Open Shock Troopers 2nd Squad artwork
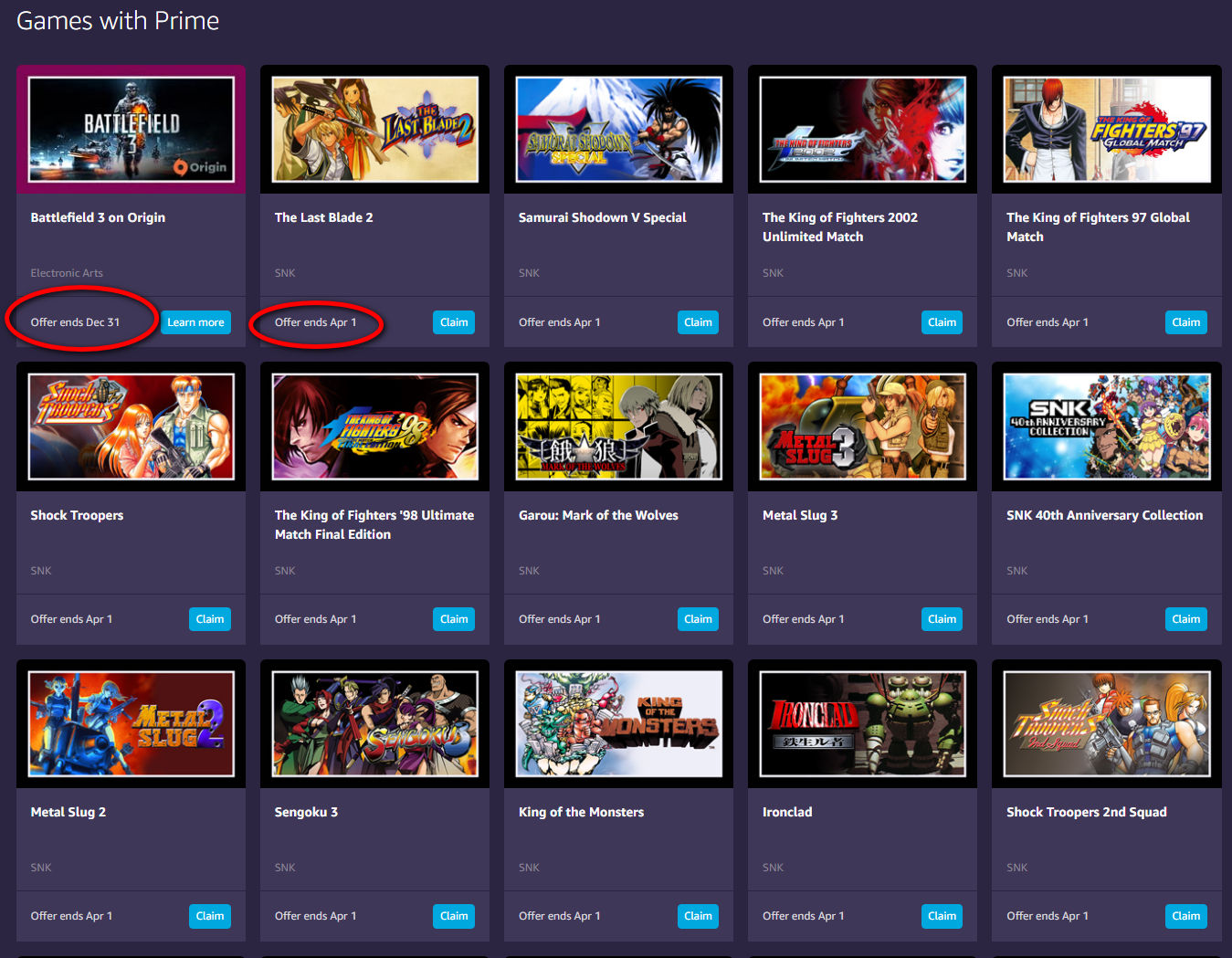1232x958 pixels. 1107,723
